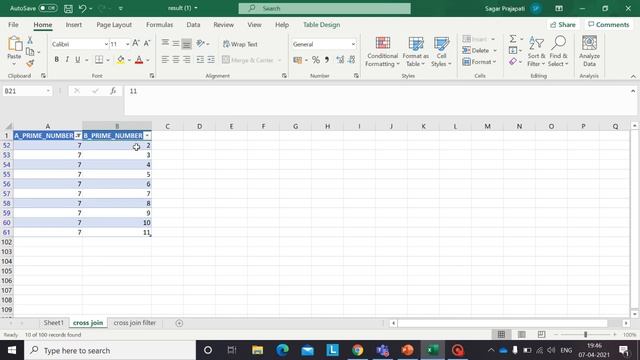Open Sort & Filter menu
640x360 pixels.
click(x=536, y=52)
